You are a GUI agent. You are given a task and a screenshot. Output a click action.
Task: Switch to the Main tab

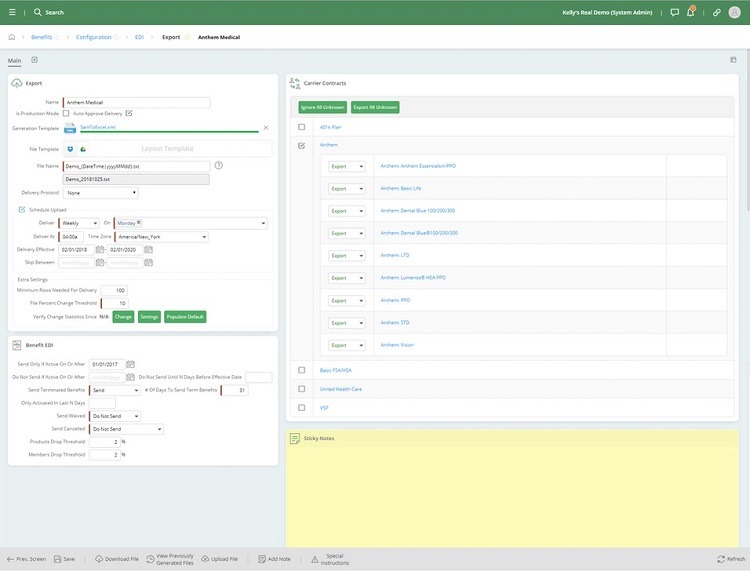14,61
